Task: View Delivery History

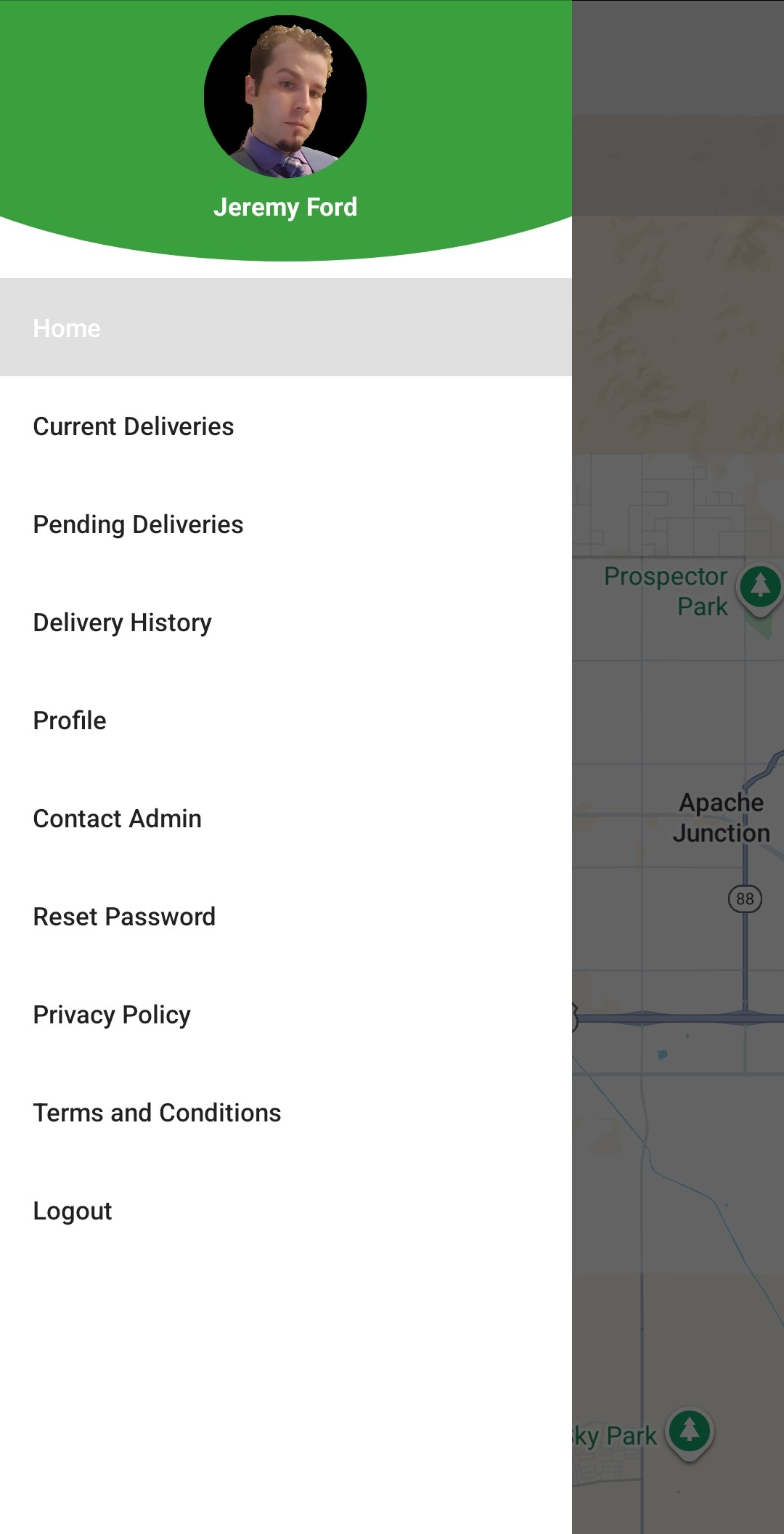Action: click(121, 622)
